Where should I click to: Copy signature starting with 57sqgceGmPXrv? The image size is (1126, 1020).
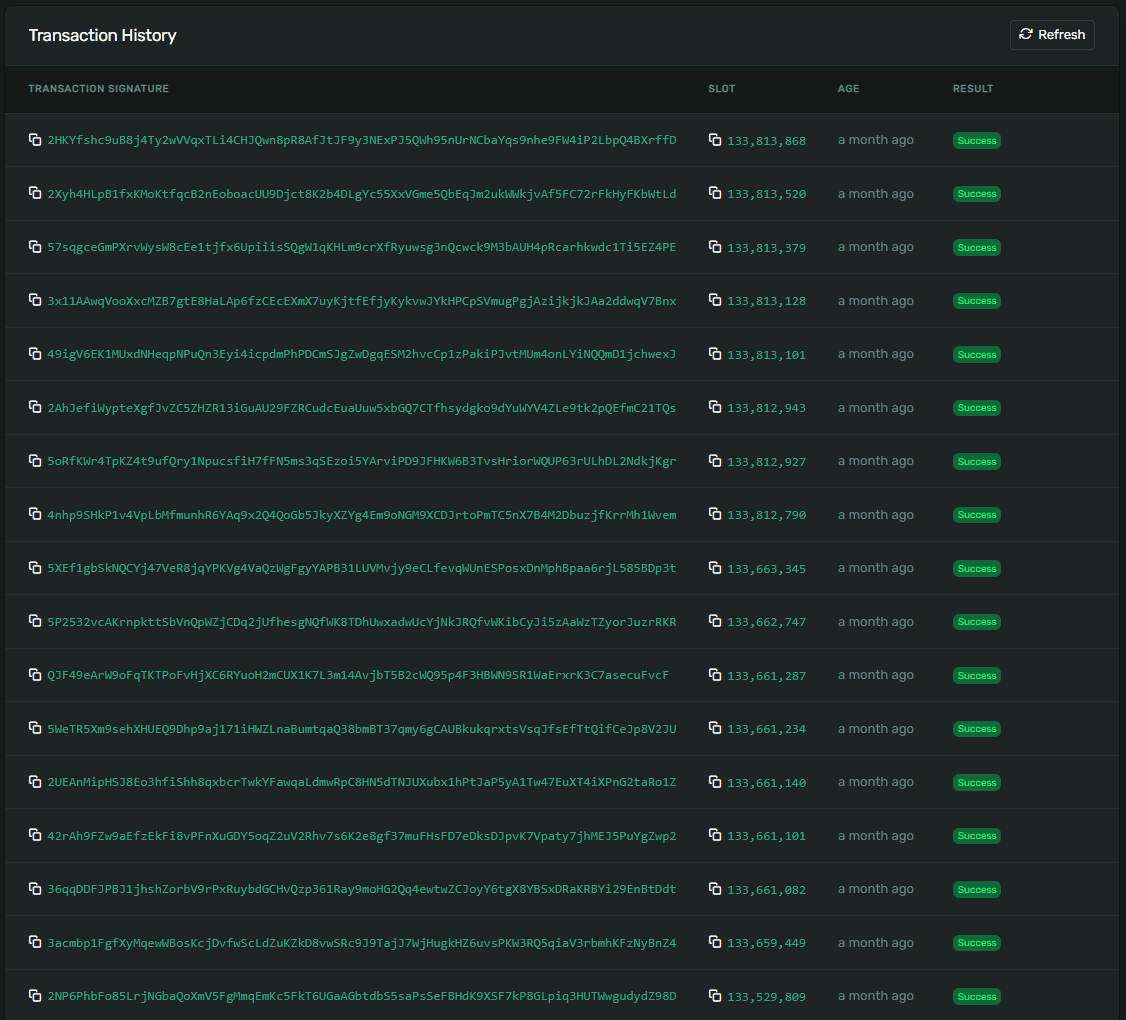pyautogui.click(x=34, y=247)
